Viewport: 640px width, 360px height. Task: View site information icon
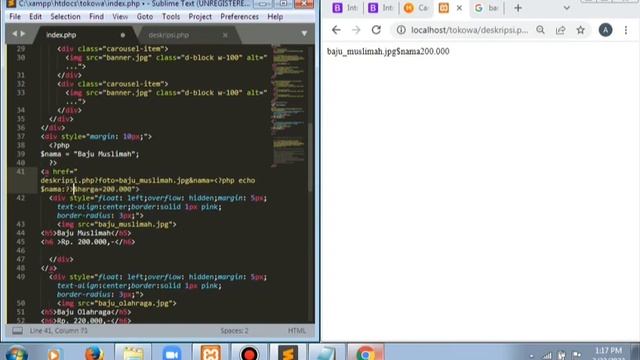401,30
